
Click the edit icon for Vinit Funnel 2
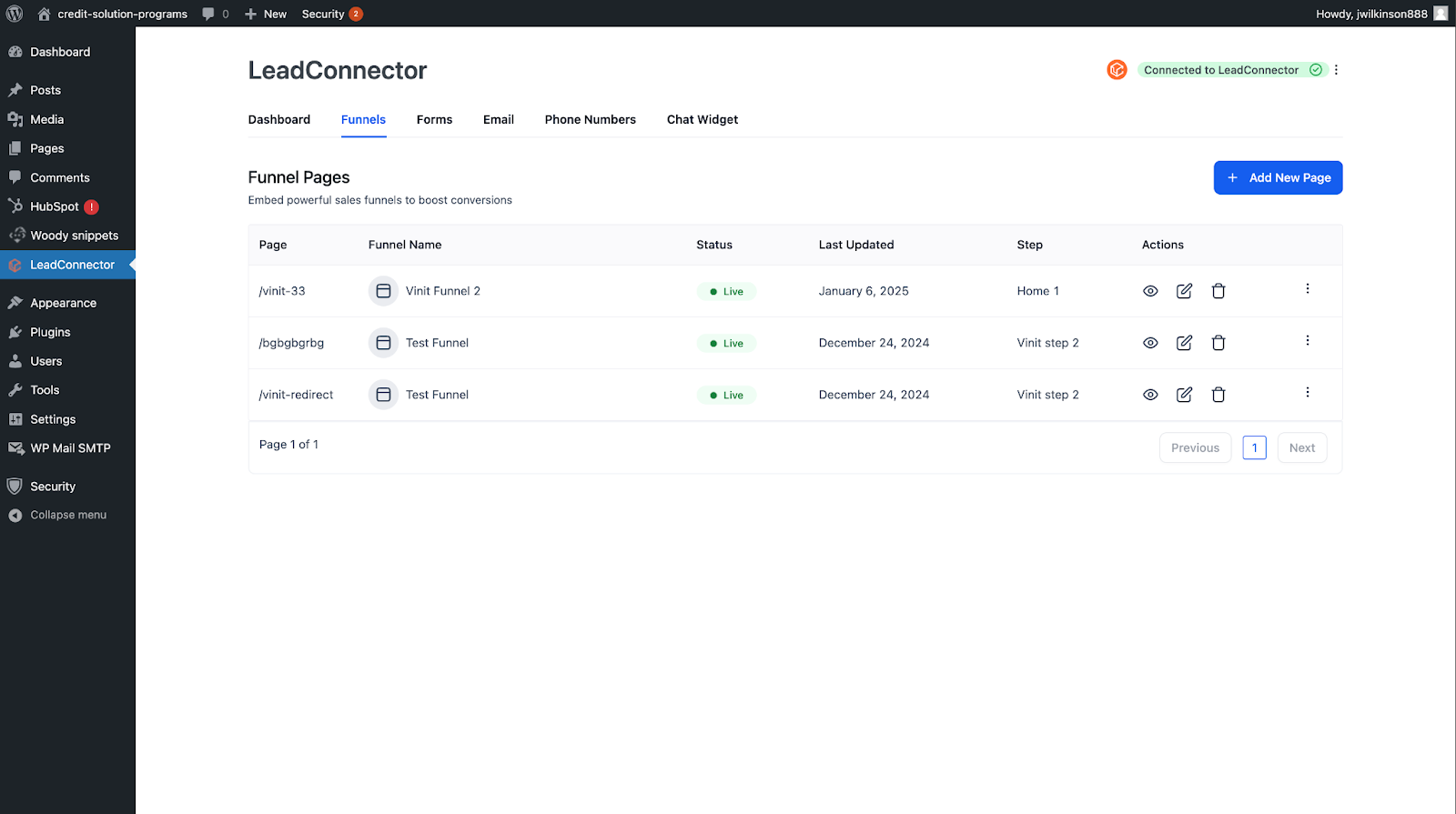[1184, 291]
